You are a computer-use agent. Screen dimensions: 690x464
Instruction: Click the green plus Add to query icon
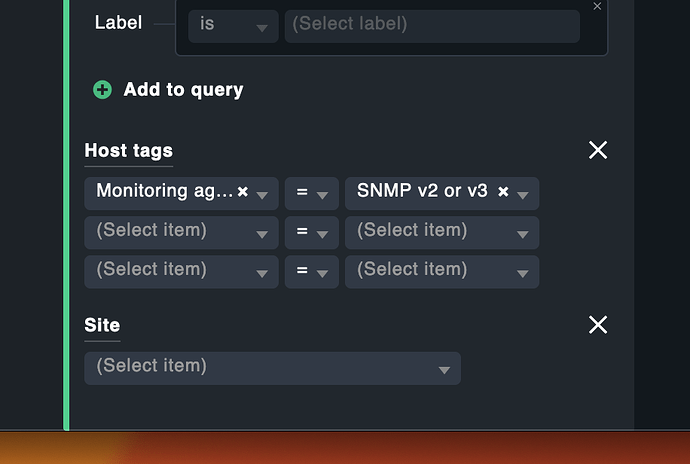click(102, 90)
